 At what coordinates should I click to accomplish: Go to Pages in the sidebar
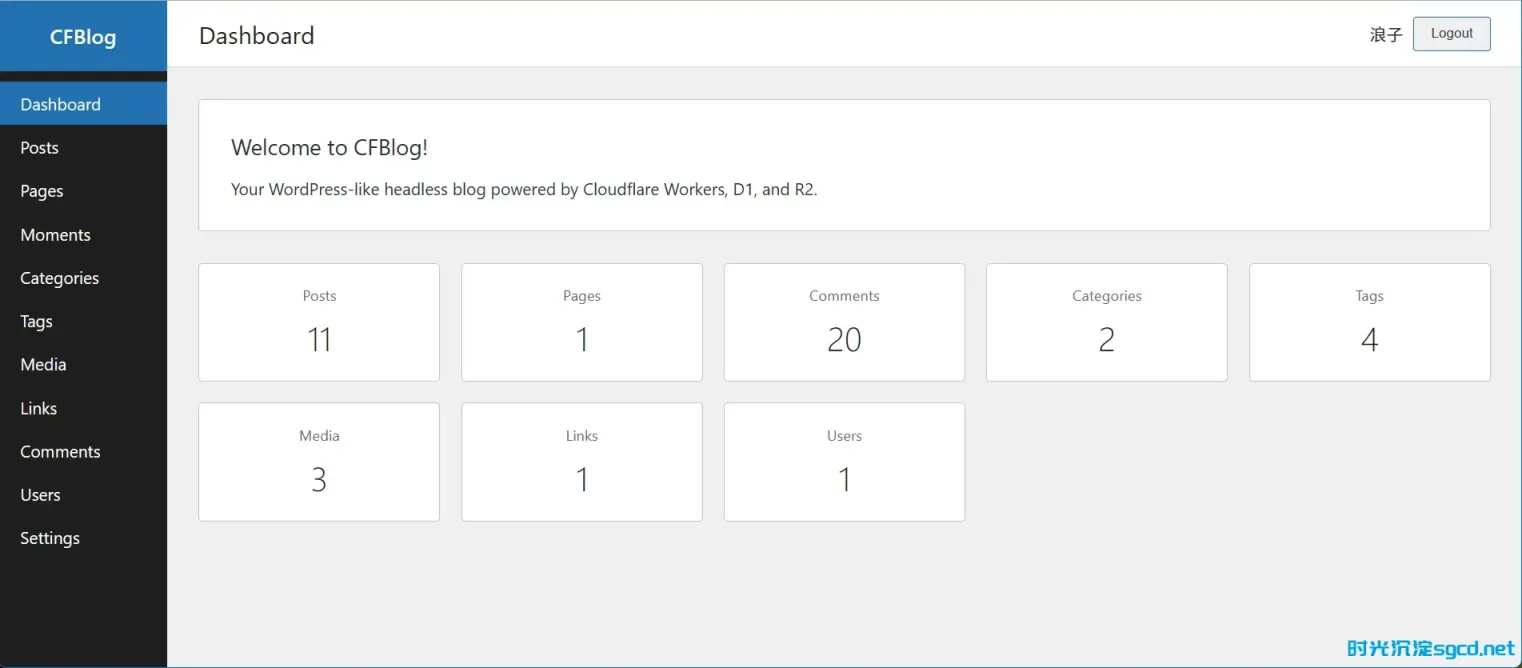(42, 191)
